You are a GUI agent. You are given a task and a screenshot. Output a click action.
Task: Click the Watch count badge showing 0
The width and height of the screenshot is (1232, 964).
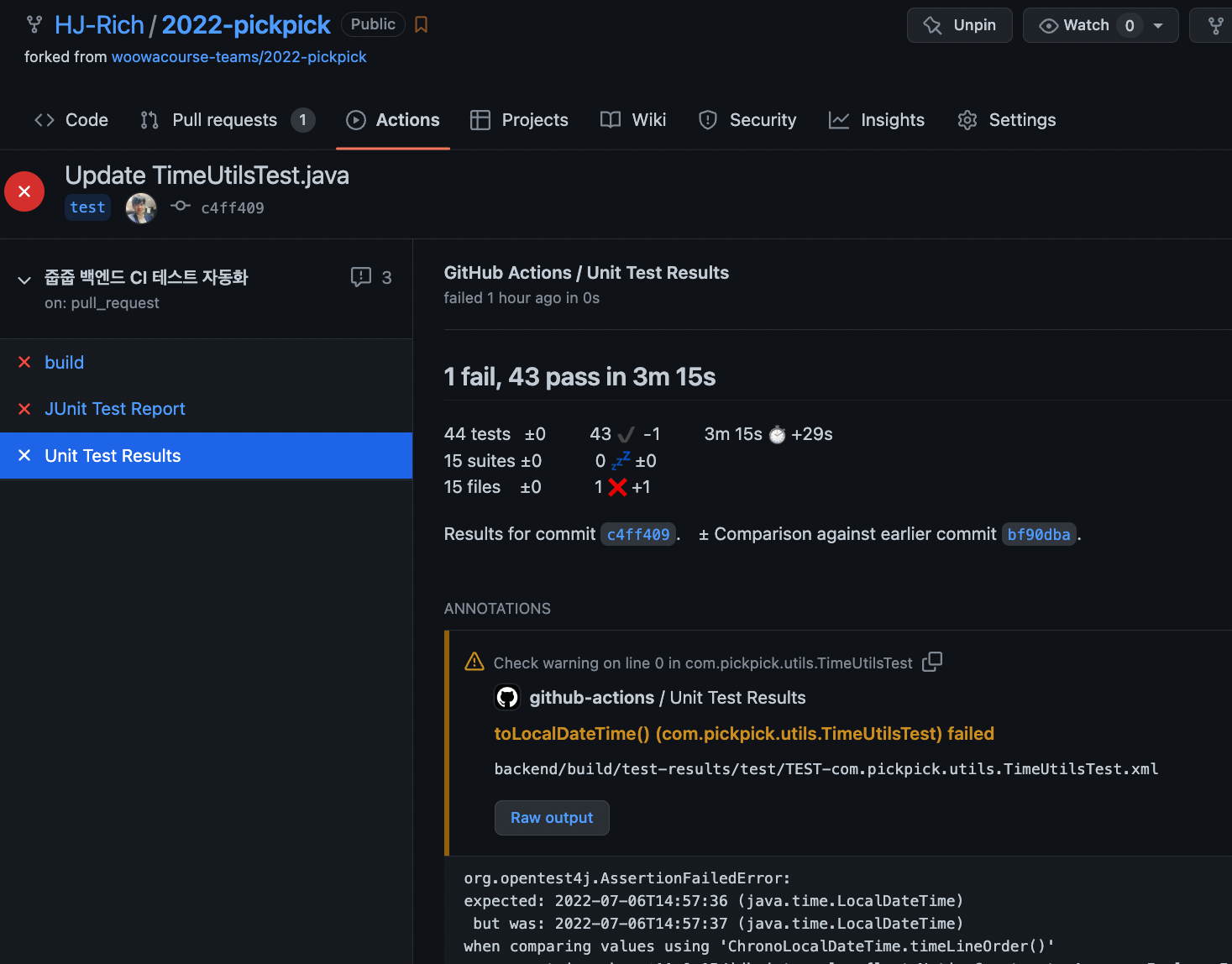(1130, 25)
